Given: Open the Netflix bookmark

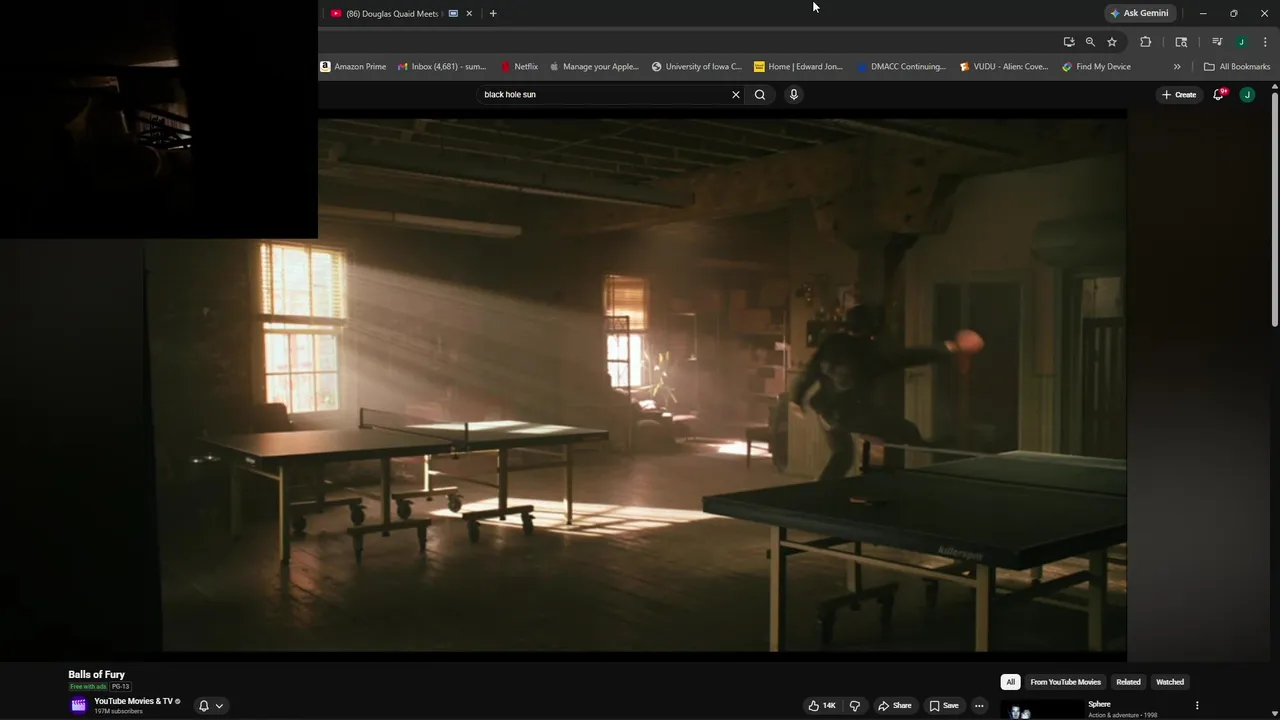Looking at the screenshot, I should [x=519, y=67].
